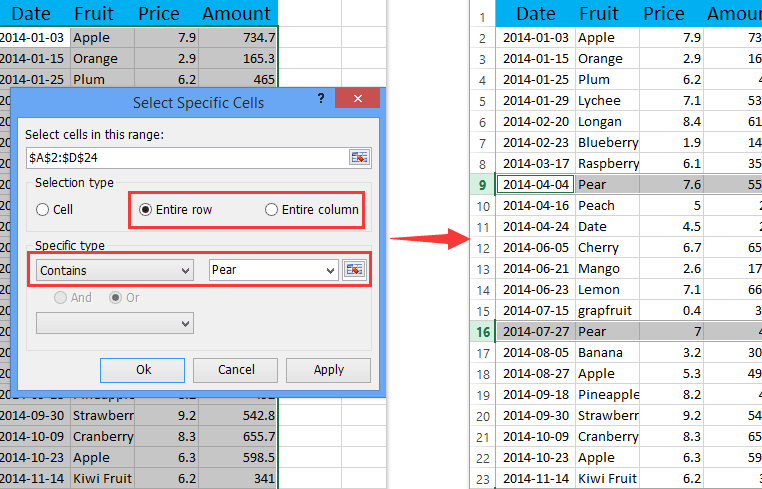Click the Lemon cell in right sheet
This screenshot has height=489, width=762.
[x=607, y=290]
